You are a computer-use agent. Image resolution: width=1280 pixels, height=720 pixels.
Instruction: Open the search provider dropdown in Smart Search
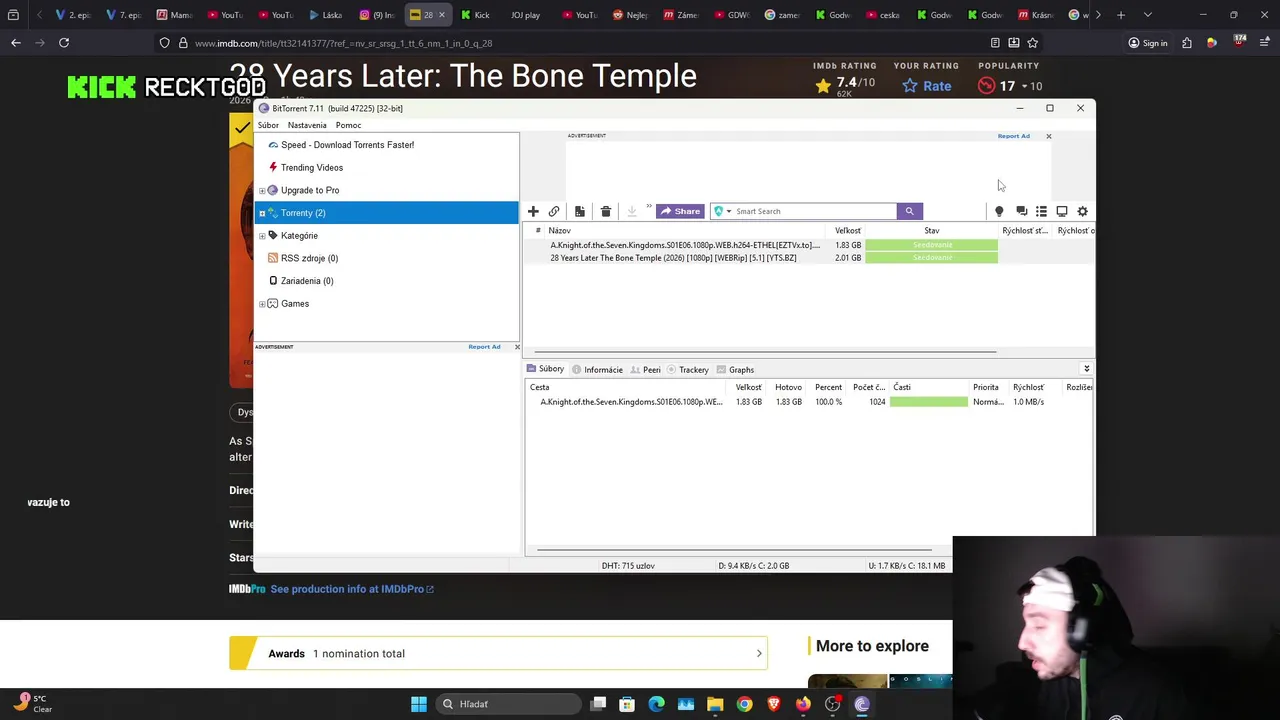coord(722,211)
